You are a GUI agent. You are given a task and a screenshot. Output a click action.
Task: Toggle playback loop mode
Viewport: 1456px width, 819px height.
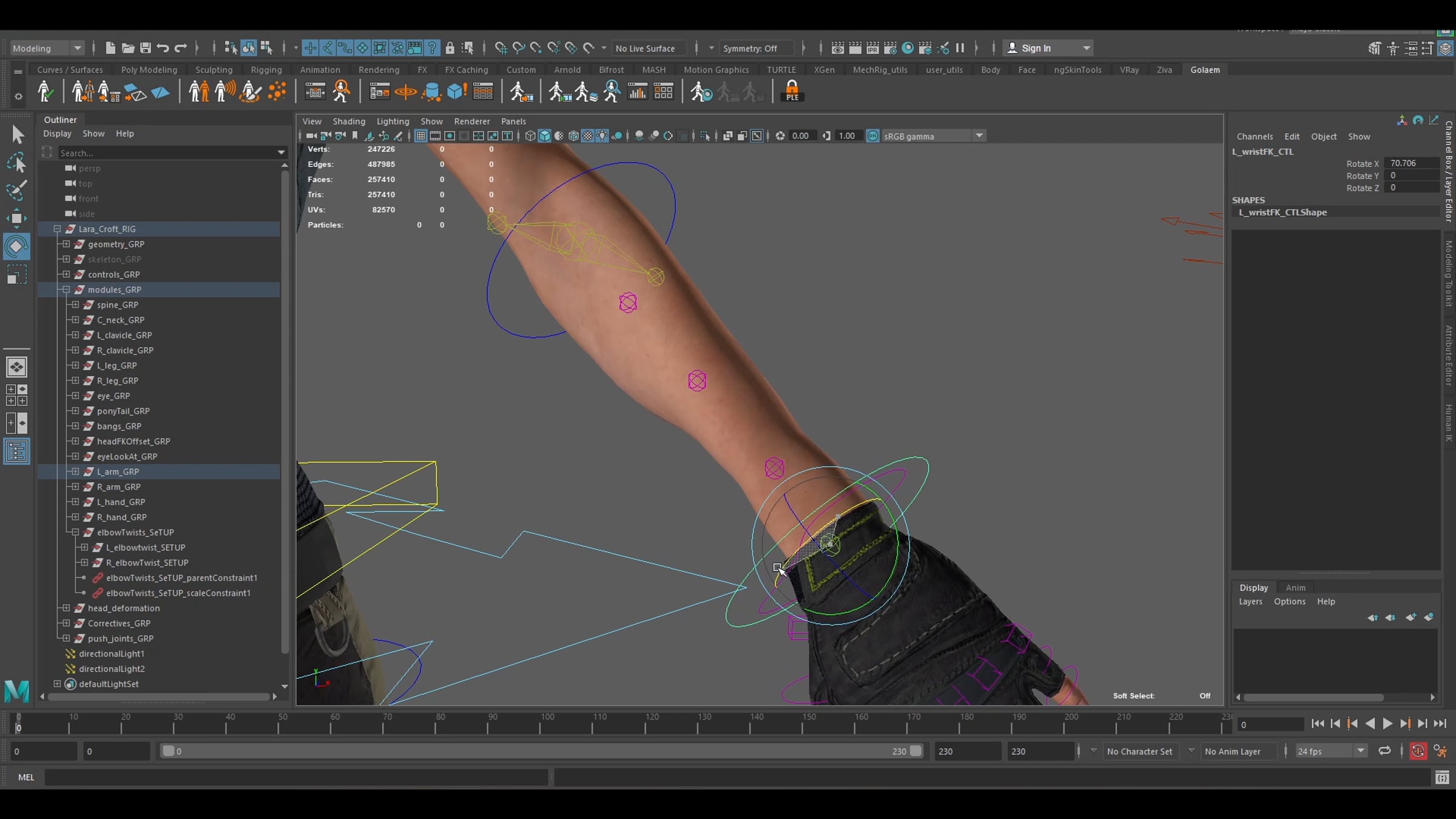pos(1384,751)
